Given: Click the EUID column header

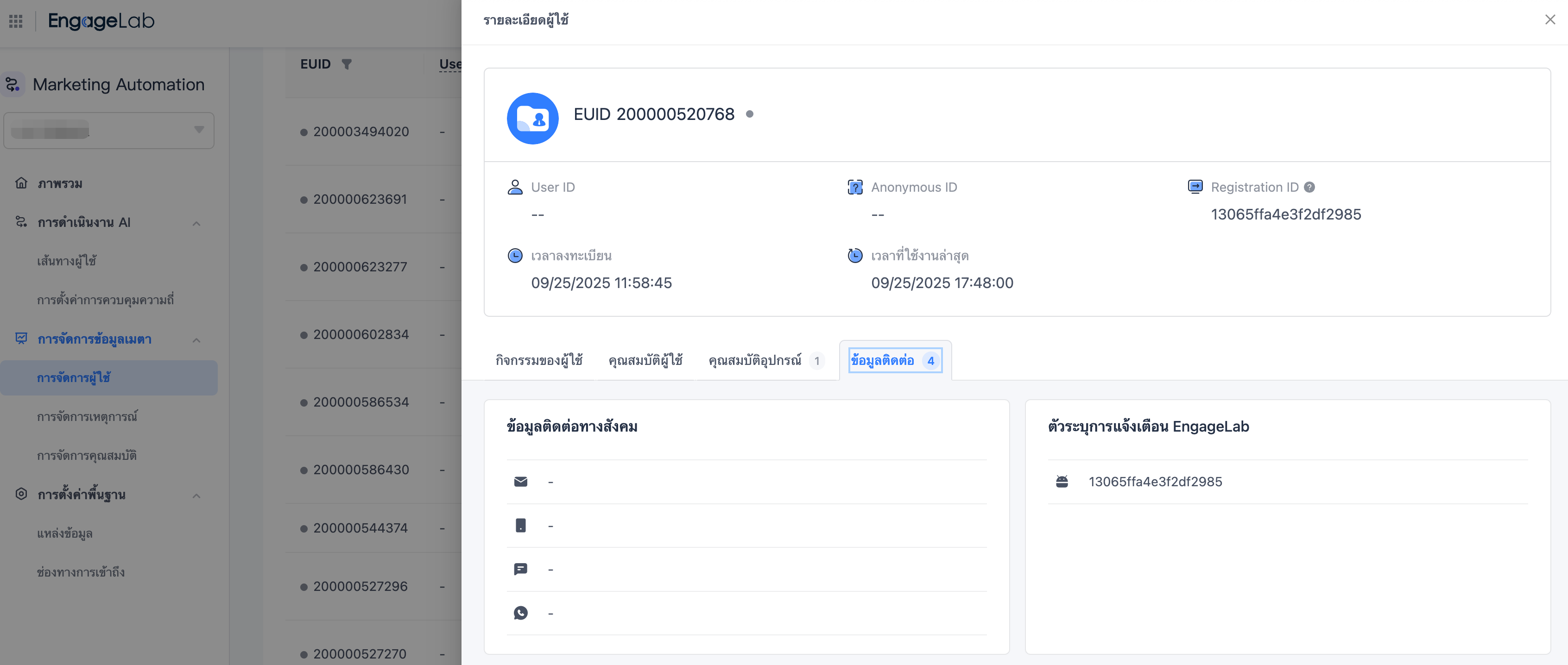Looking at the screenshot, I should coord(315,64).
